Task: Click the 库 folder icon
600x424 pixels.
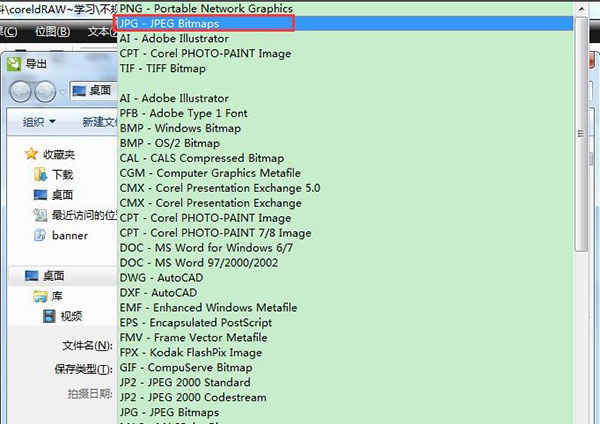Action: pos(41,296)
